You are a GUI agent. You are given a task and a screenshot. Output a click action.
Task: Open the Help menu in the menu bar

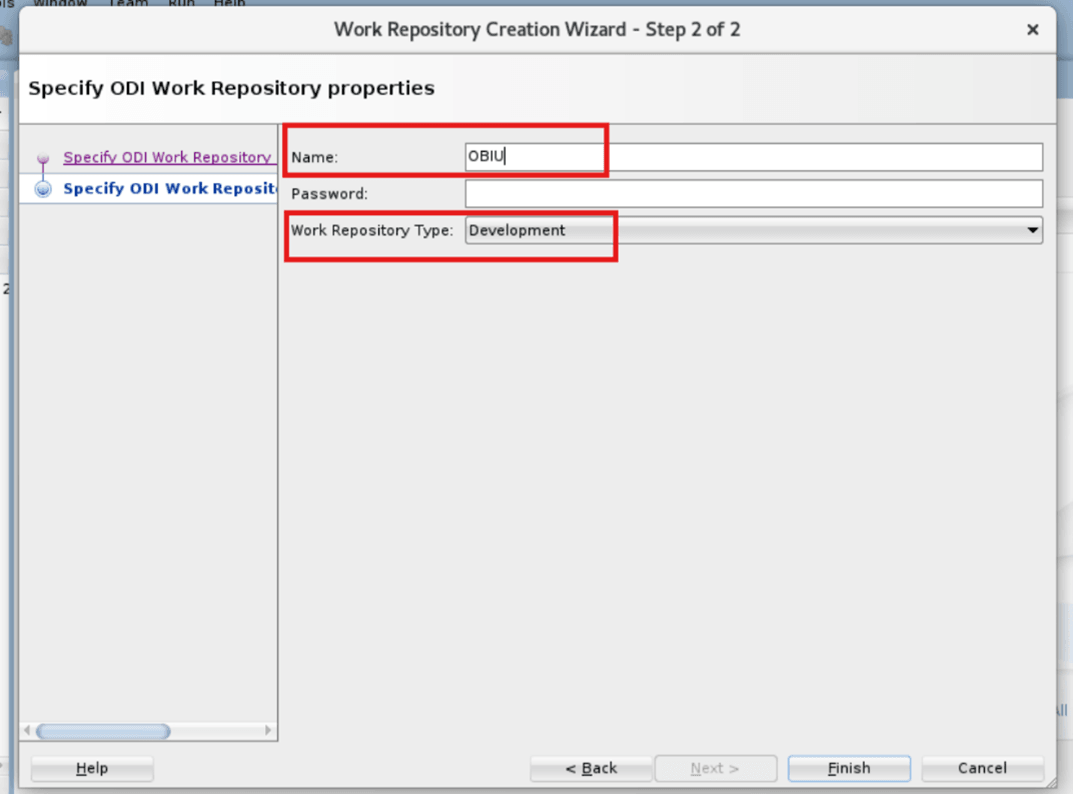[229, 4]
